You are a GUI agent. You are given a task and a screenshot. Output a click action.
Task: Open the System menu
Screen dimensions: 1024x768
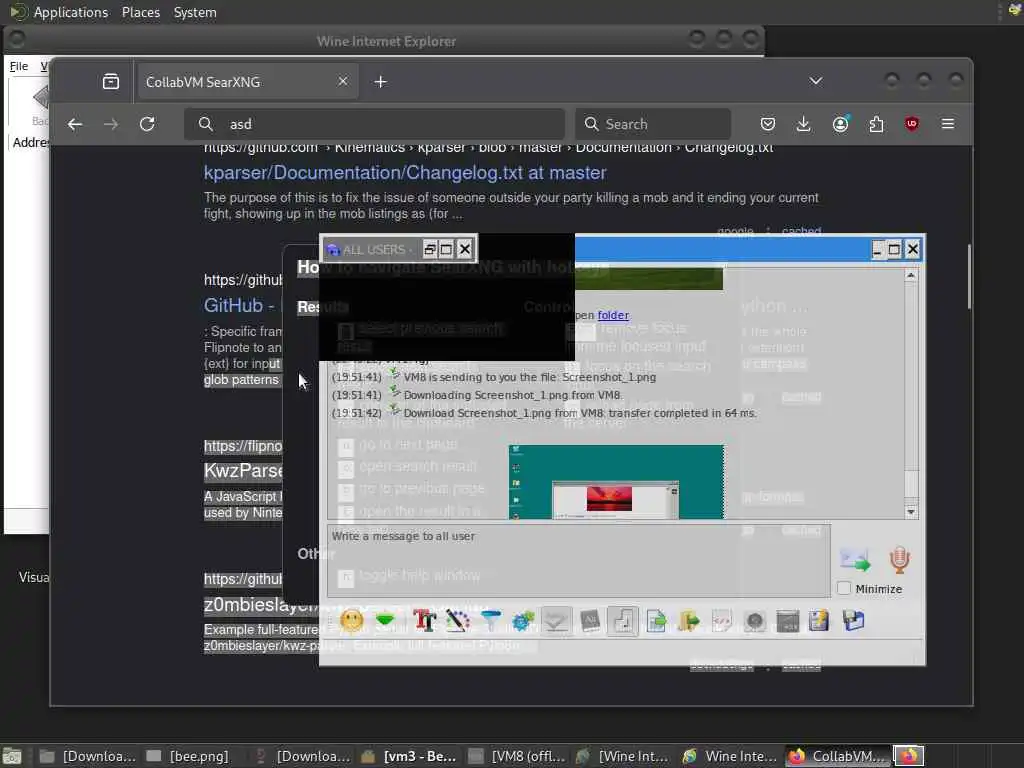[x=195, y=12]
